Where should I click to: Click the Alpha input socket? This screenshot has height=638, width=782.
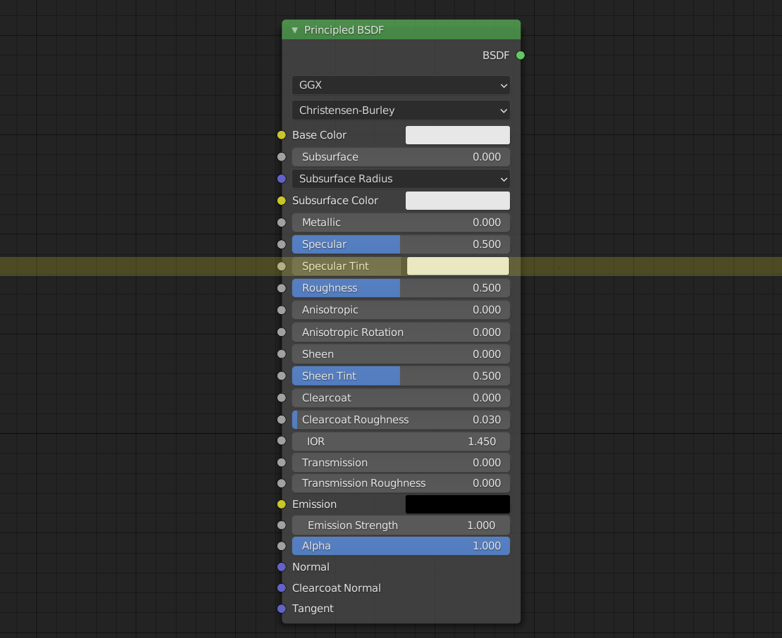(281, 546)
